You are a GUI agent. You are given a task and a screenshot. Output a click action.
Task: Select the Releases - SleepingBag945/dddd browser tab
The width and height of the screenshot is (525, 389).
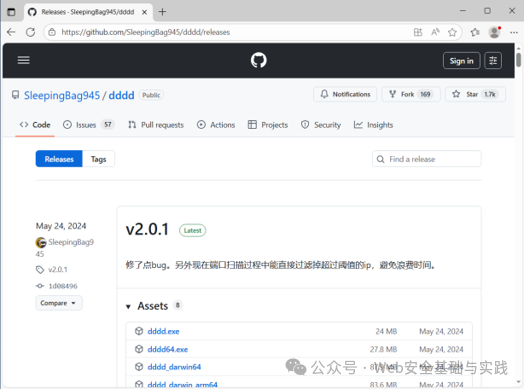[x=88, y=12]
